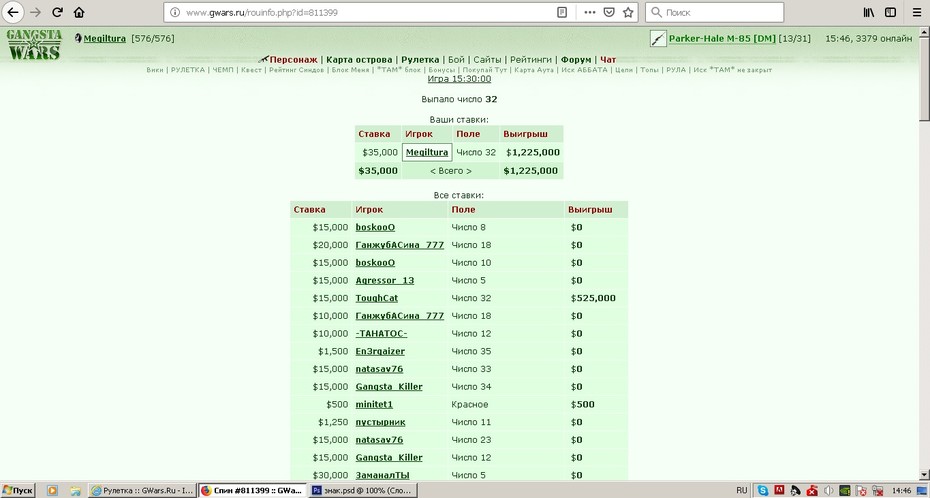
Task: Open Рейтинги menu item
Action: tap(531, 60)
